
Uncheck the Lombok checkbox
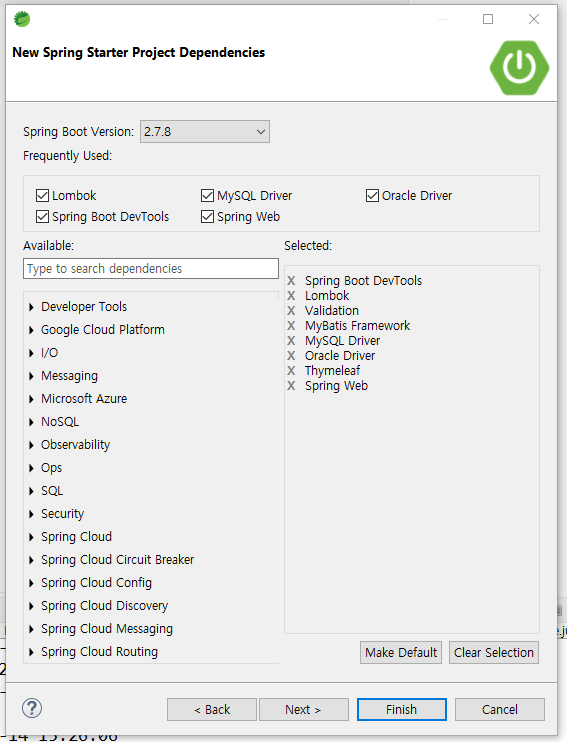pyautogui.click(x=43, y=195)
